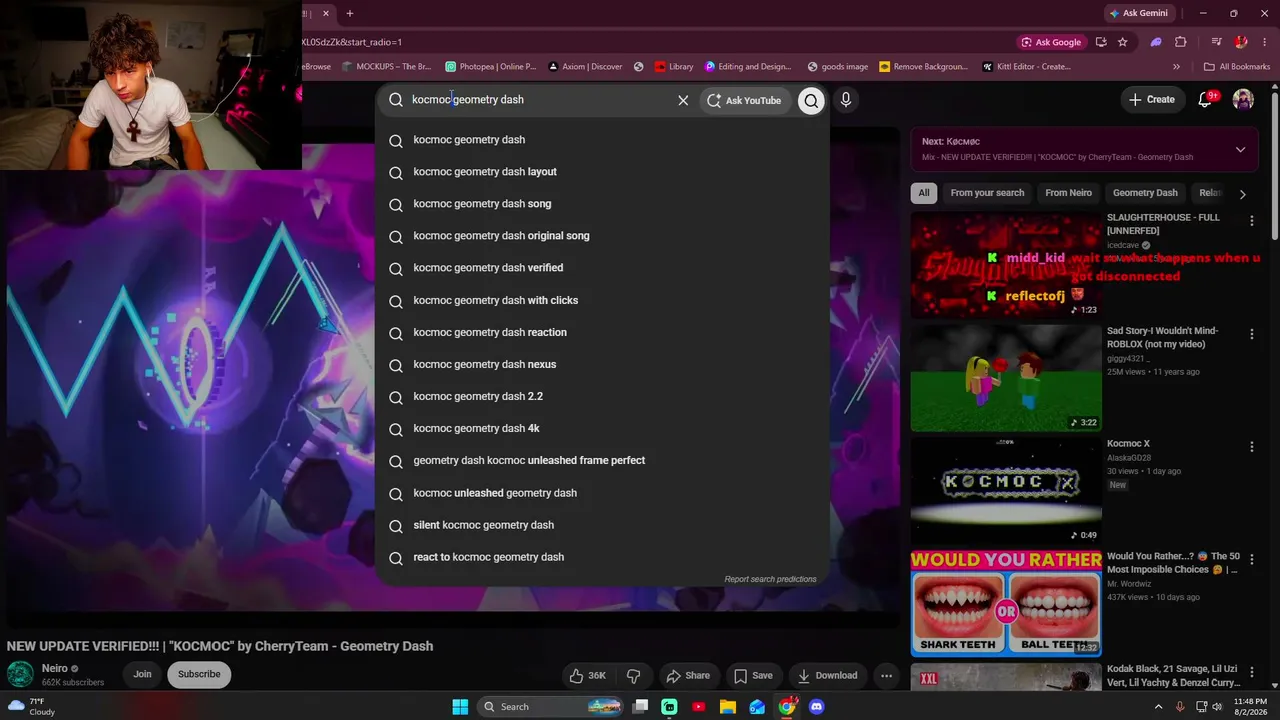This screenshot has width=1280, height=720.
Task: Open options for SLAUGHTERHOUSE video
Action: 1251,221
